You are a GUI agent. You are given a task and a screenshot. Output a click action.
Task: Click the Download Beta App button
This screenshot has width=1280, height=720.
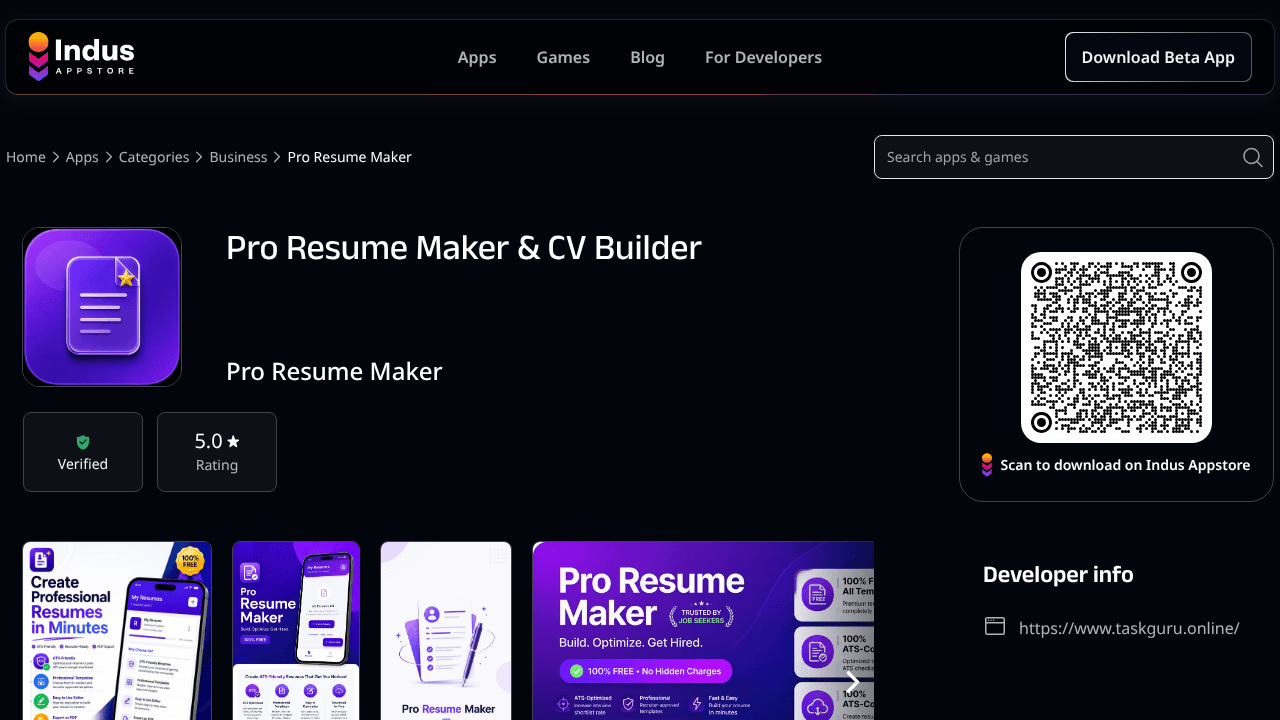[x=1158, y=57]
